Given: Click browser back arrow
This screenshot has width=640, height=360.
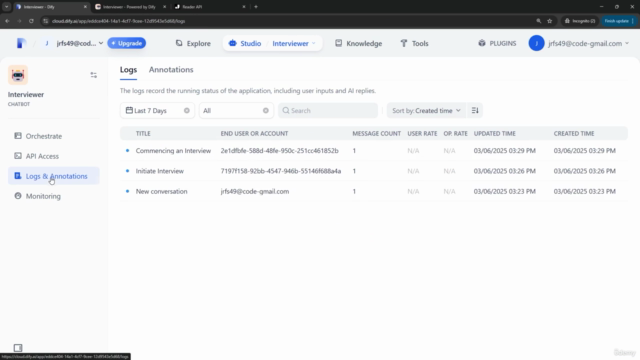Looking at the screenshot, I should tap(7, 21).
